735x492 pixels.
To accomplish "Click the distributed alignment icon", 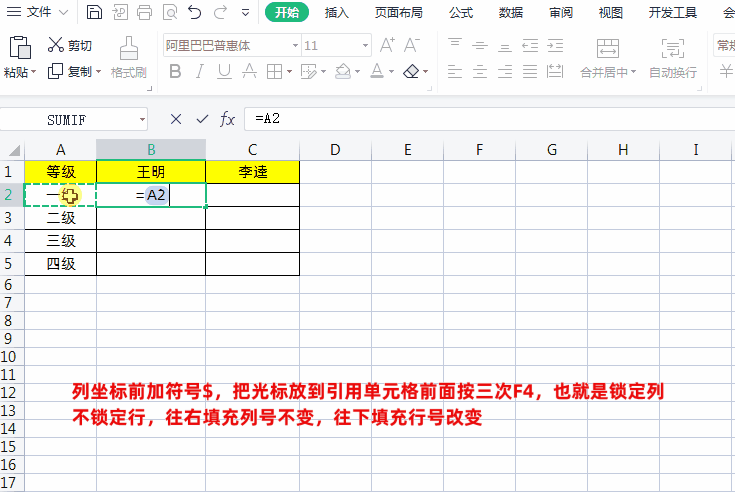I will [555, 72].
